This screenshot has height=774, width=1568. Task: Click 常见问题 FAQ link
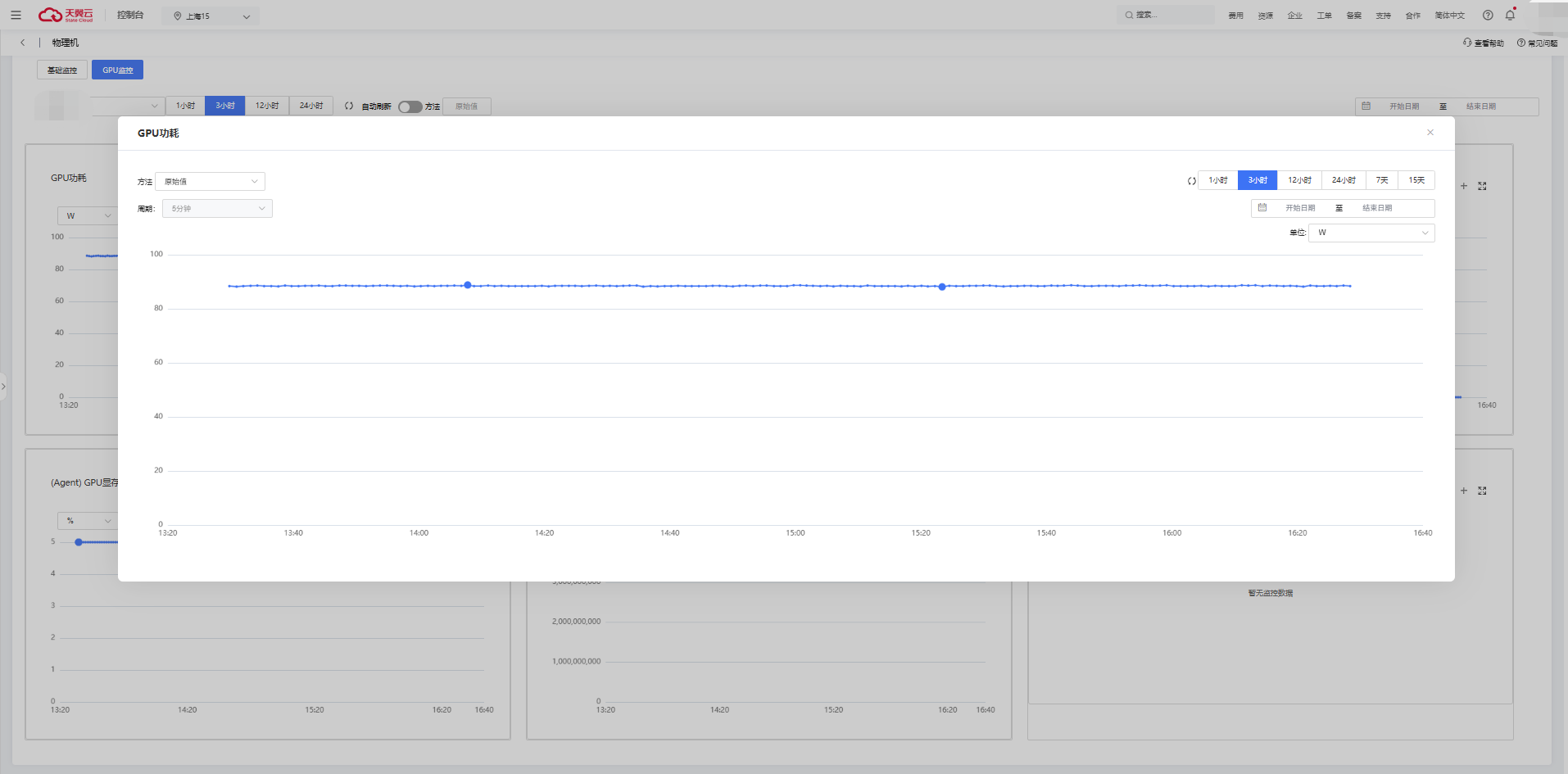1537,43
